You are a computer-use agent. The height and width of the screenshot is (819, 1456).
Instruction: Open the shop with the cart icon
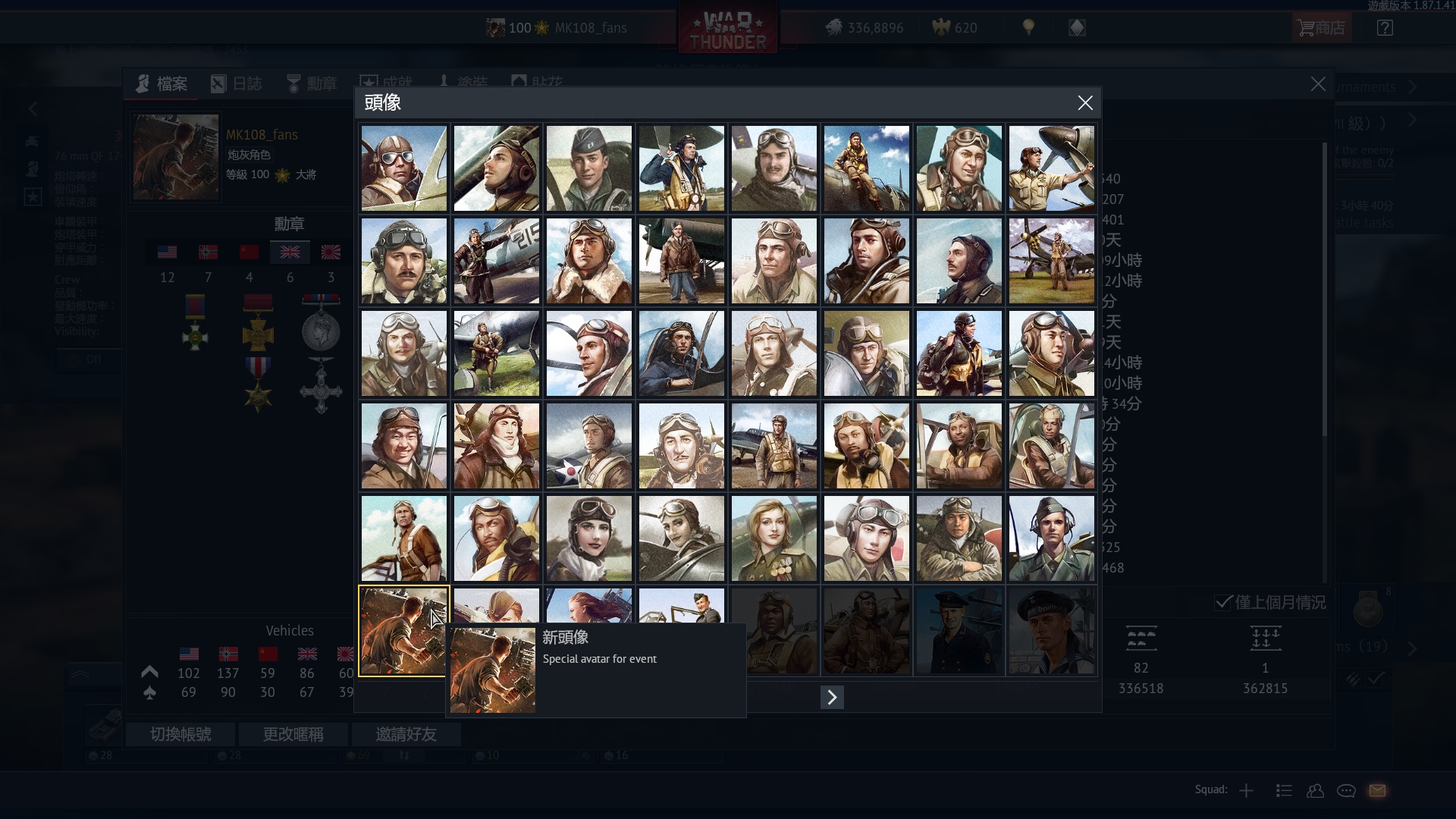pyautogui.click(x=1321, y=28)
